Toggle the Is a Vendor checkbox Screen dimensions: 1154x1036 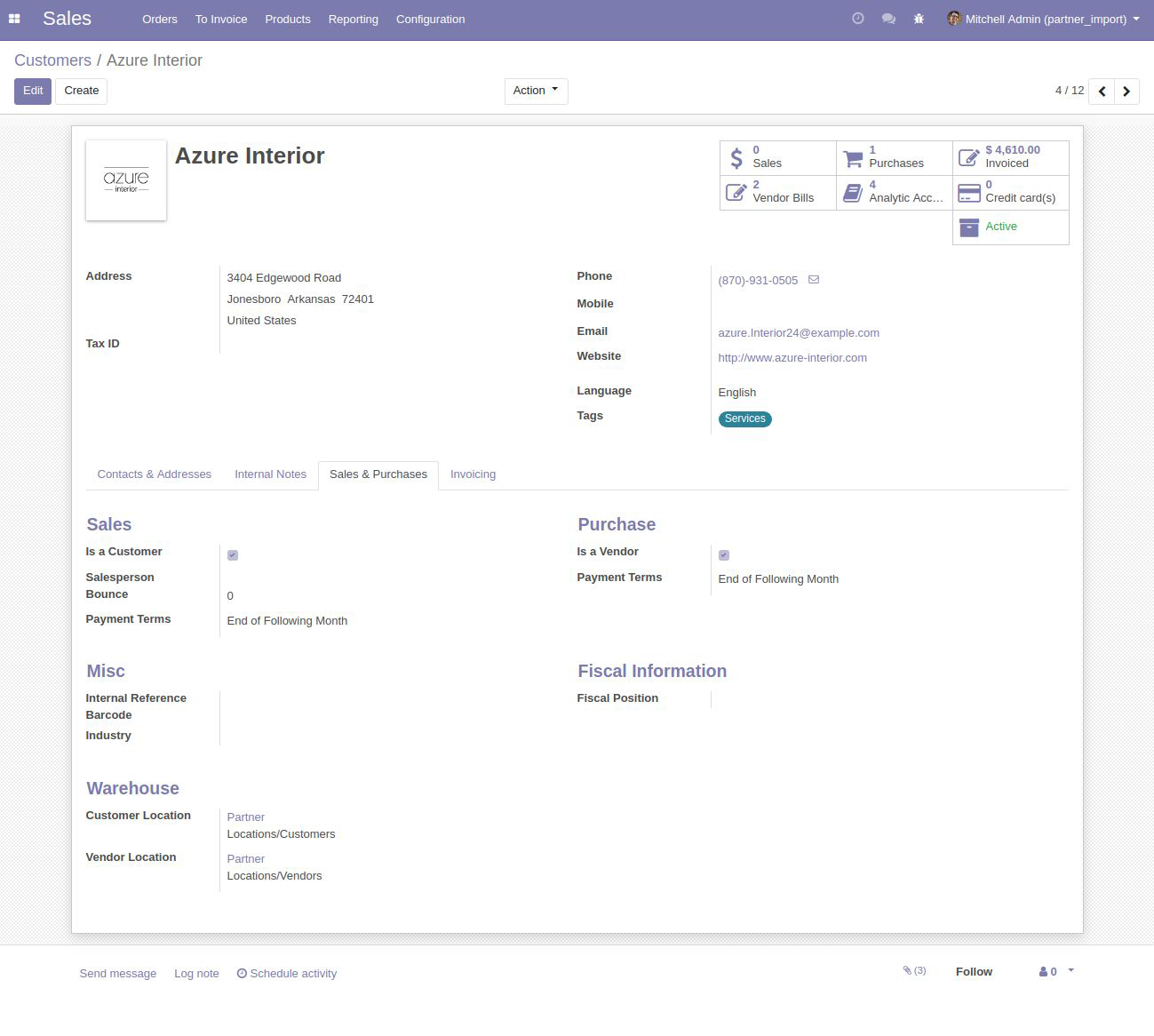[724, 555]
